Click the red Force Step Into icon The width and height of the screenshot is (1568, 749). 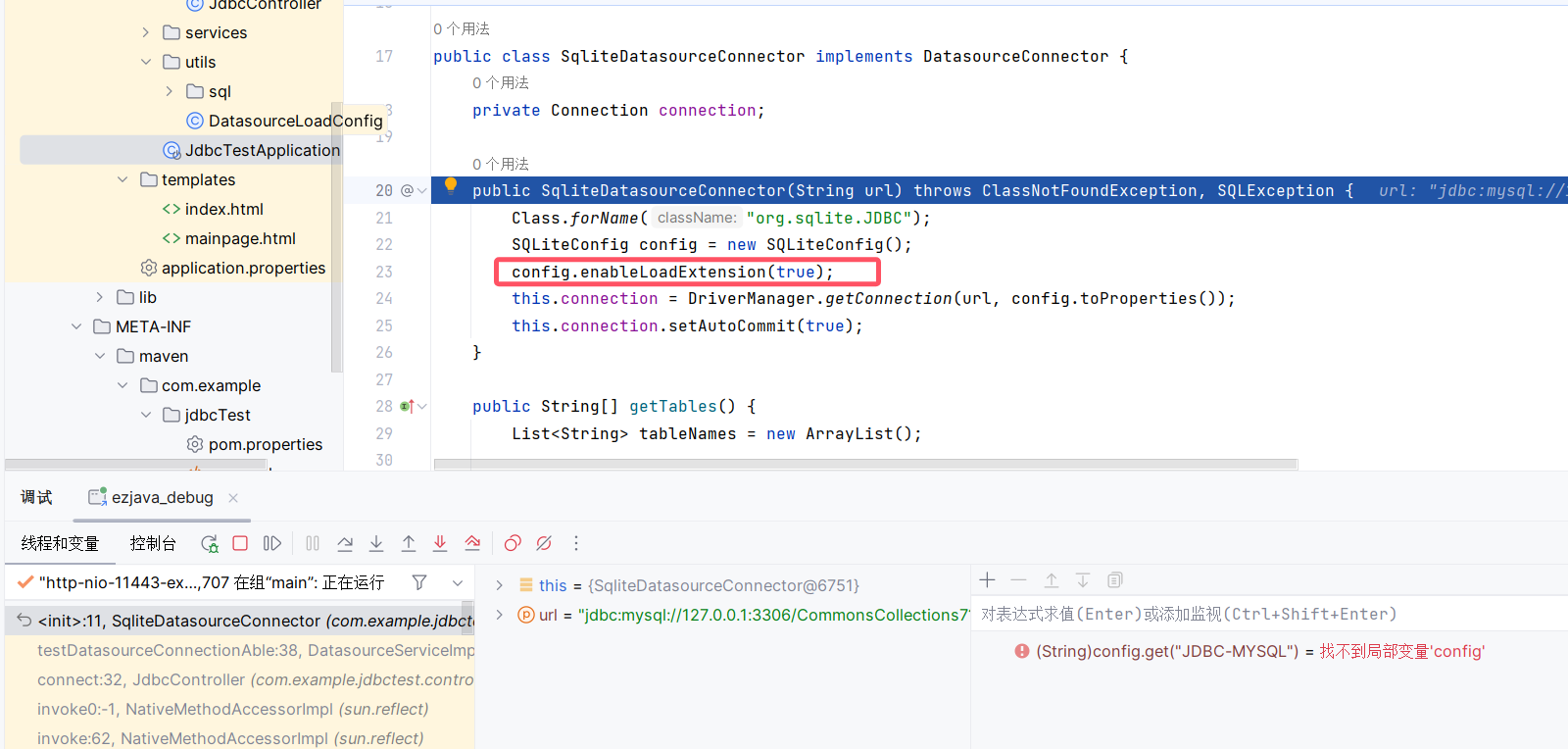pyautogui.click(x=440, y=543)
